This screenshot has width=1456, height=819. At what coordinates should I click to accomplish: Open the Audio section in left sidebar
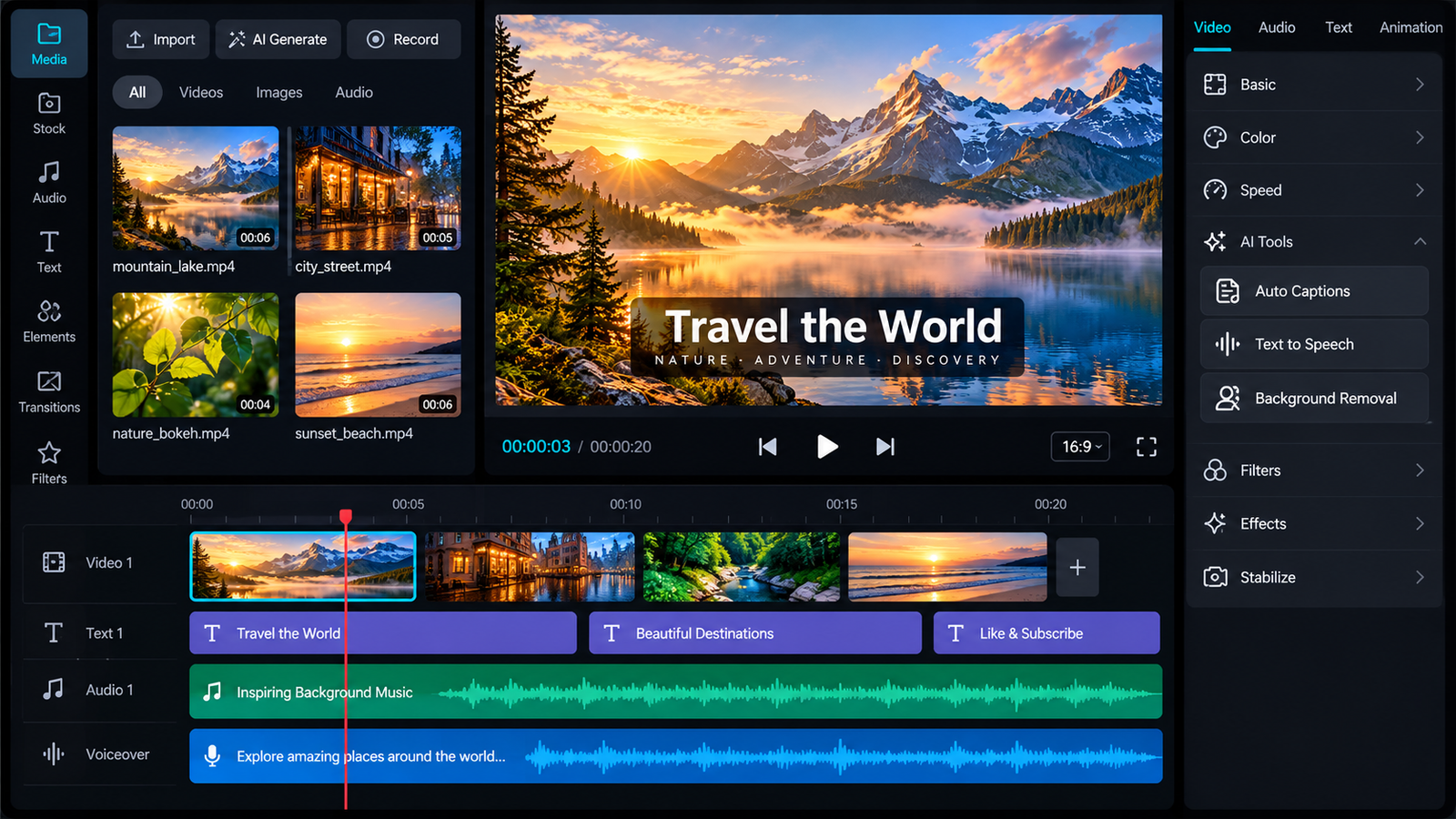point(49,183)
